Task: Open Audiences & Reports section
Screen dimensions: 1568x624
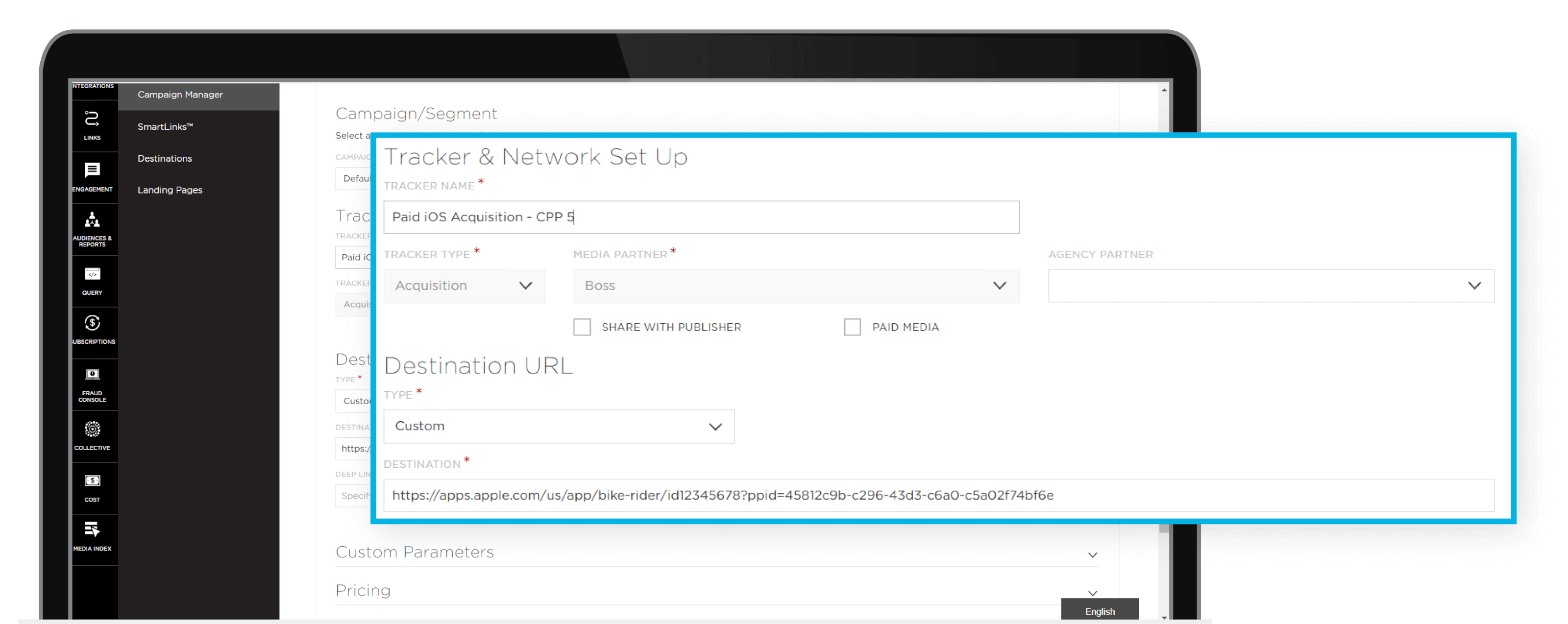Action: pyautogui.click(x=92, y=229)
